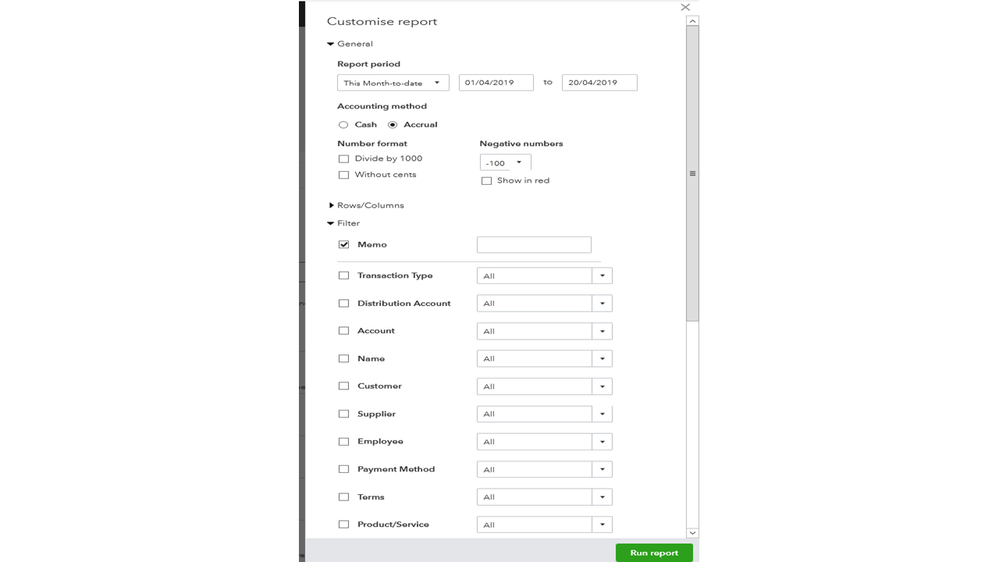Screen dimensions: 999x562
Task: Enable Divide by 1000 checkbox
Action: coord(344,159)
